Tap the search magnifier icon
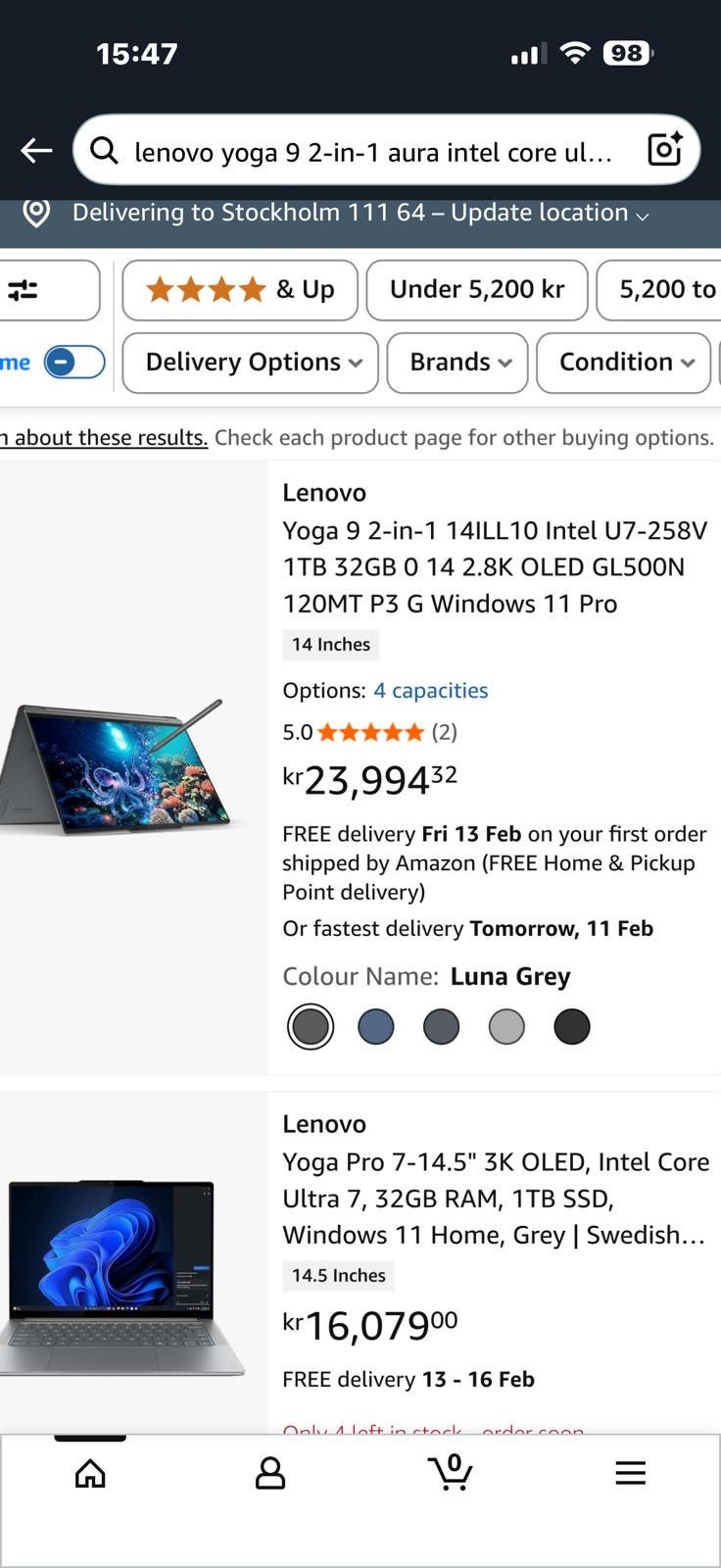721x1568 pixels. coord(104,150)
